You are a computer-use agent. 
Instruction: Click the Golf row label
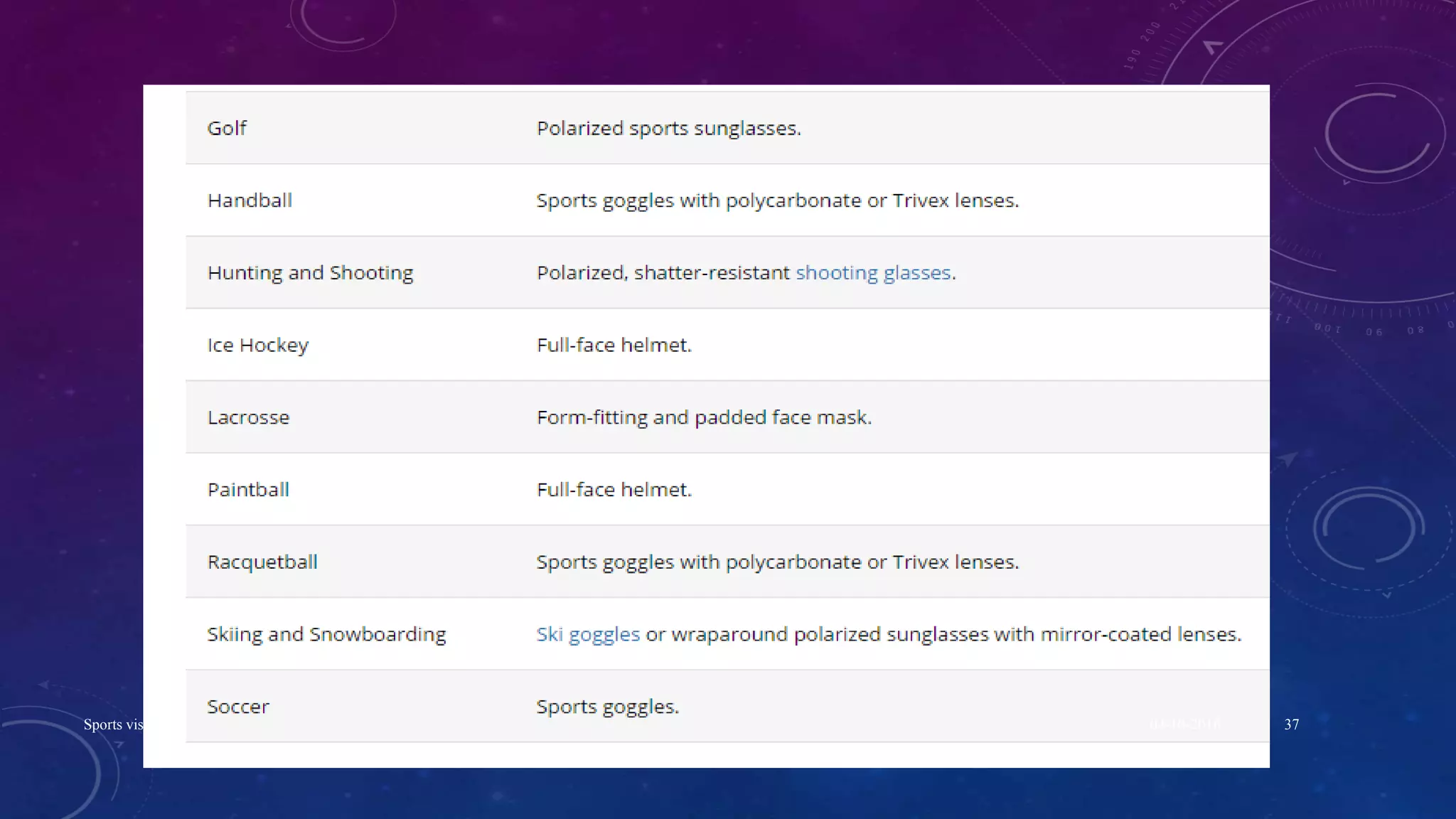[227, 129]
